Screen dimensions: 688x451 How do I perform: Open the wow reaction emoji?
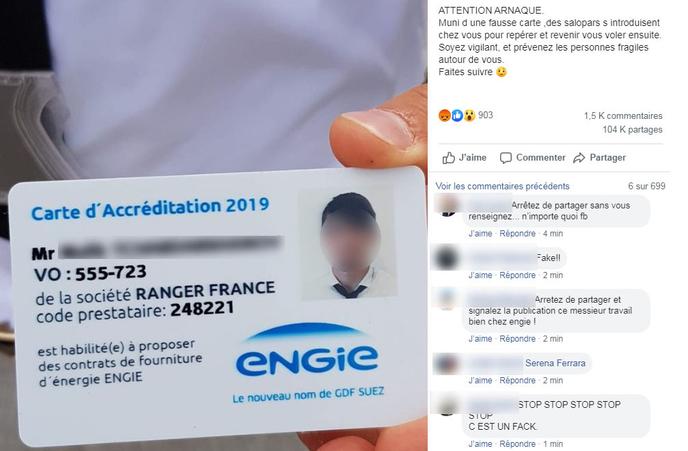coord(469,115)
